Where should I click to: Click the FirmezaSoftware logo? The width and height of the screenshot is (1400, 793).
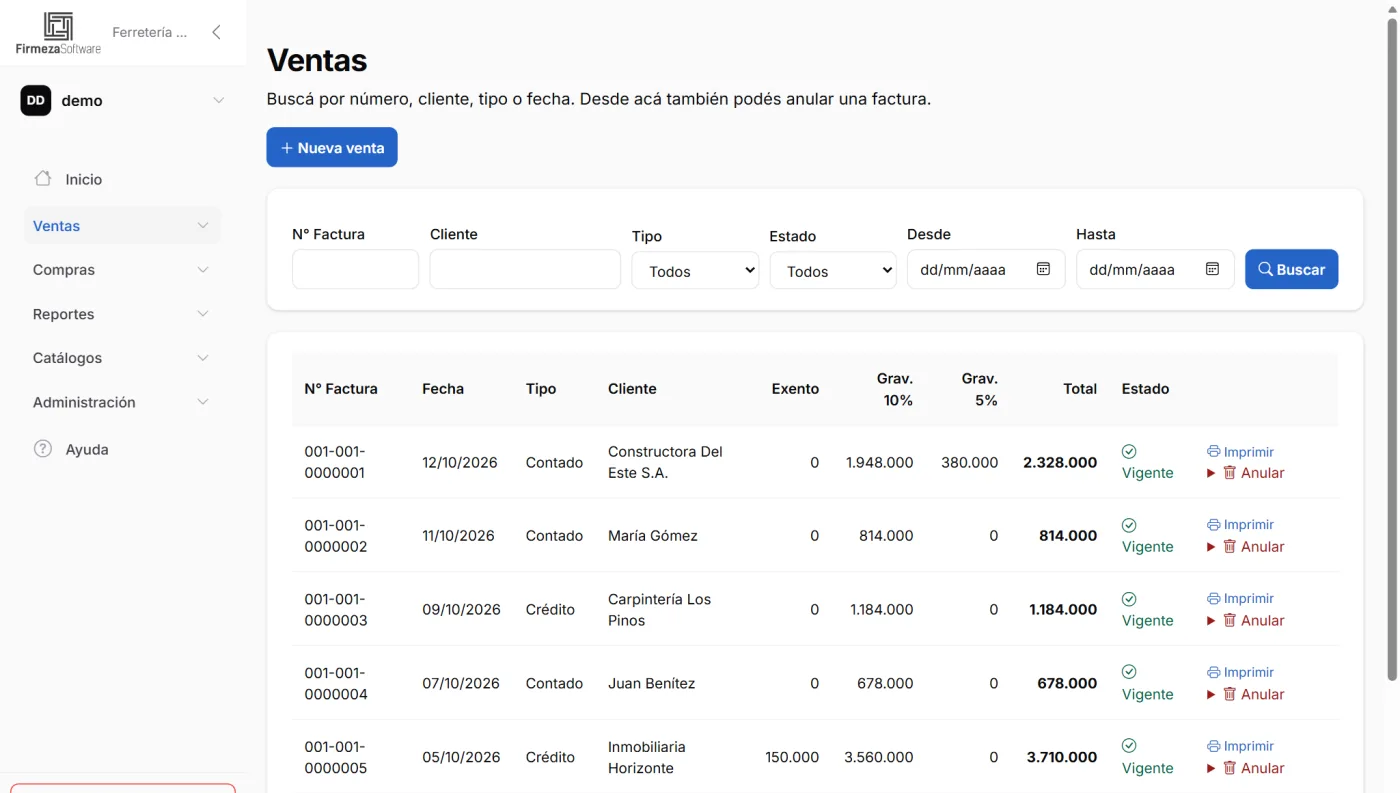pos(58,32)
